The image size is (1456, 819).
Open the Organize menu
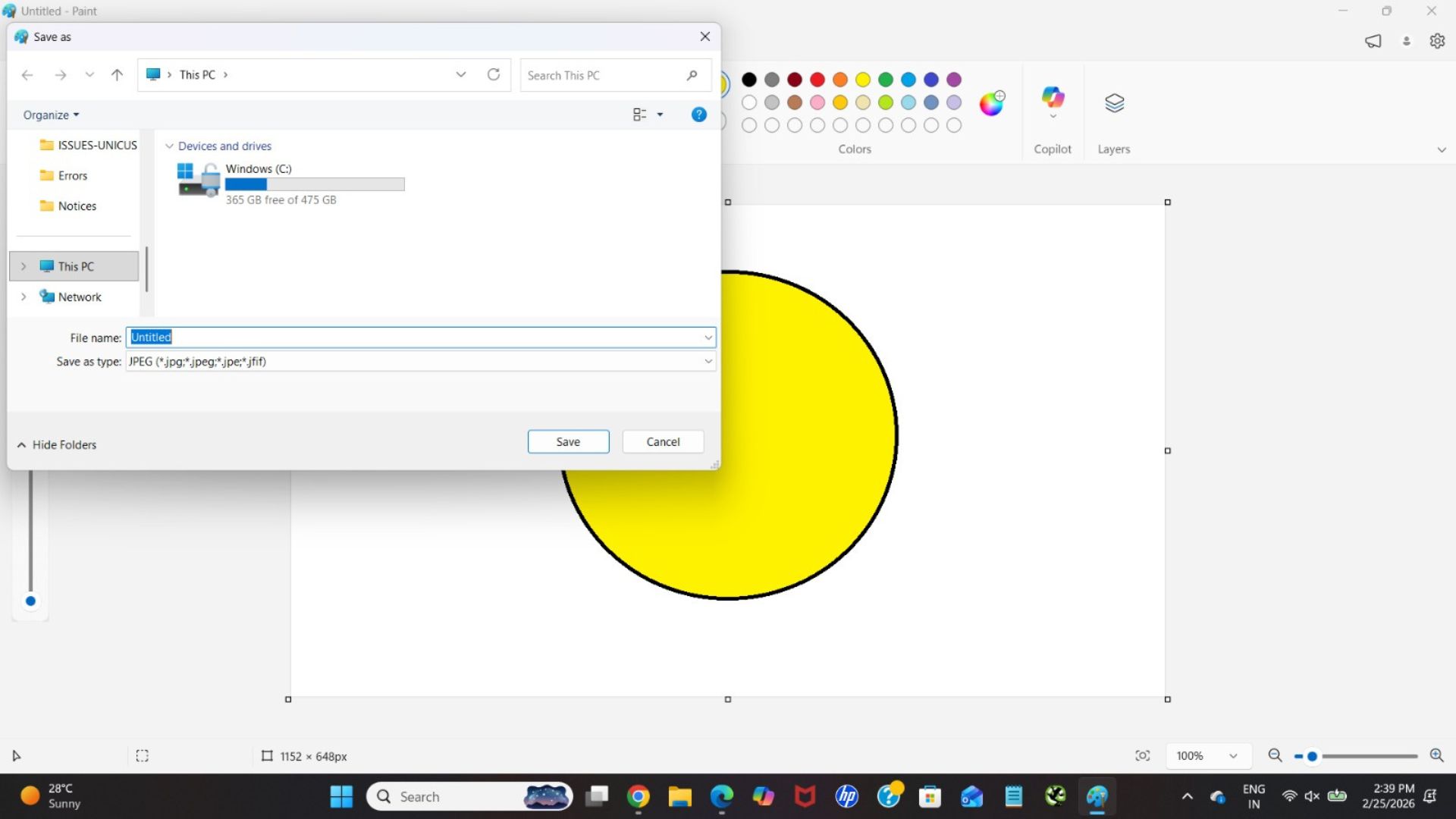[50, 115]
